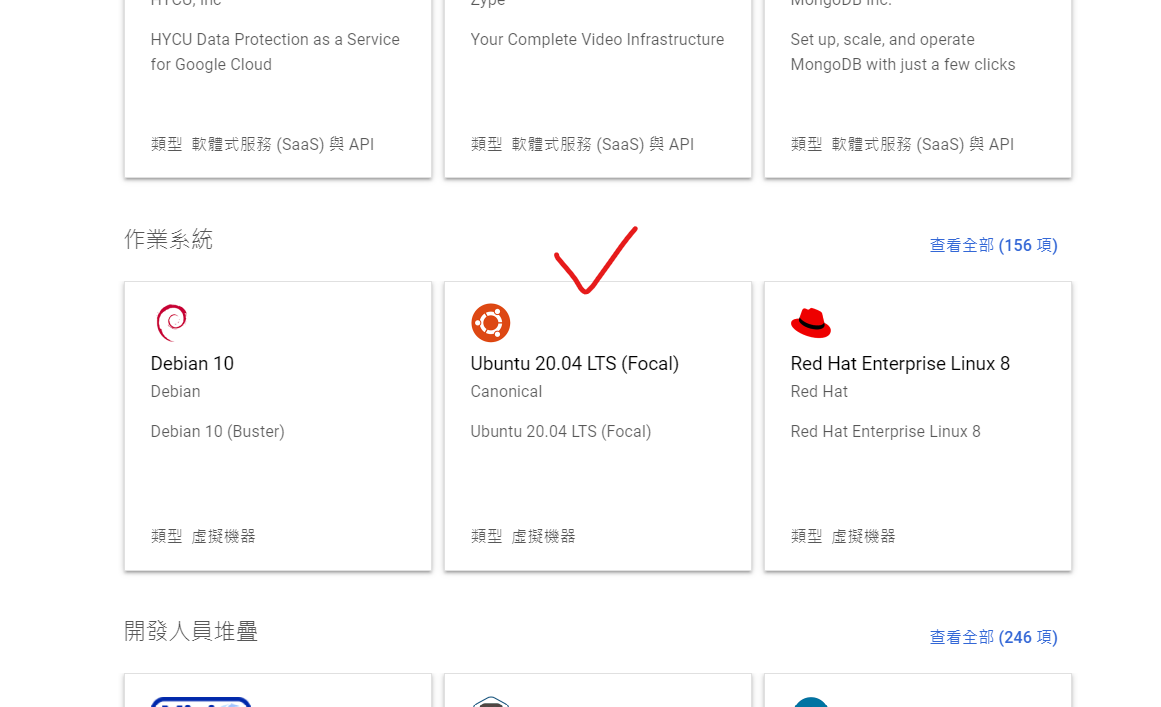The width and height of the screenshot is (1161, 707).
Task: Click the Canonical publisher text
Action: click(x=506, y=392)
